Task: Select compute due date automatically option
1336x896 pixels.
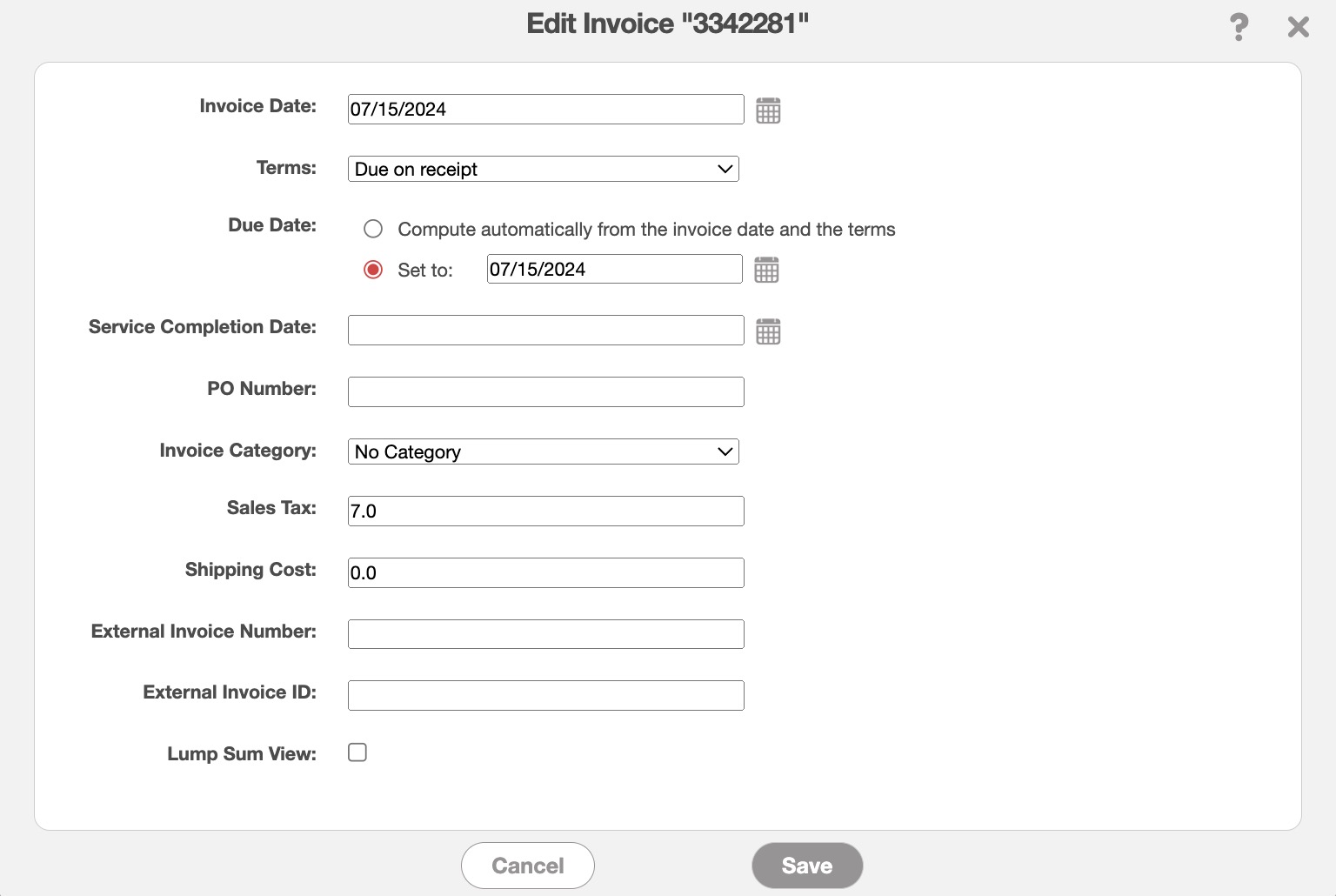Action: tap(373, 229)
